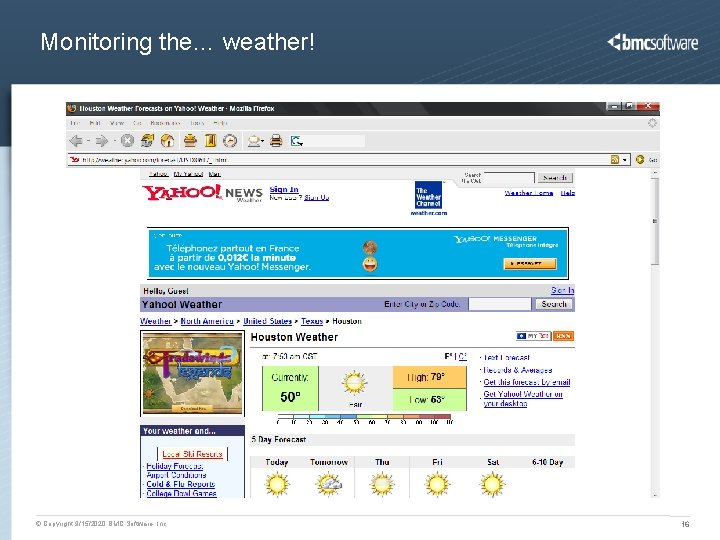Click the Yahoo favicon in the address bar

click(74, 160)
